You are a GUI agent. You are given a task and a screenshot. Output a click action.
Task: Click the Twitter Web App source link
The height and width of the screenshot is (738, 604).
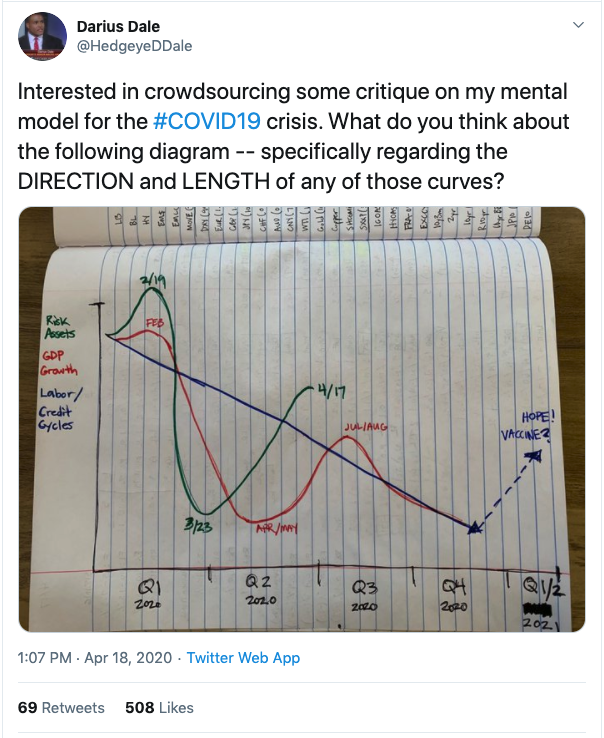click(x=243, y=658)
